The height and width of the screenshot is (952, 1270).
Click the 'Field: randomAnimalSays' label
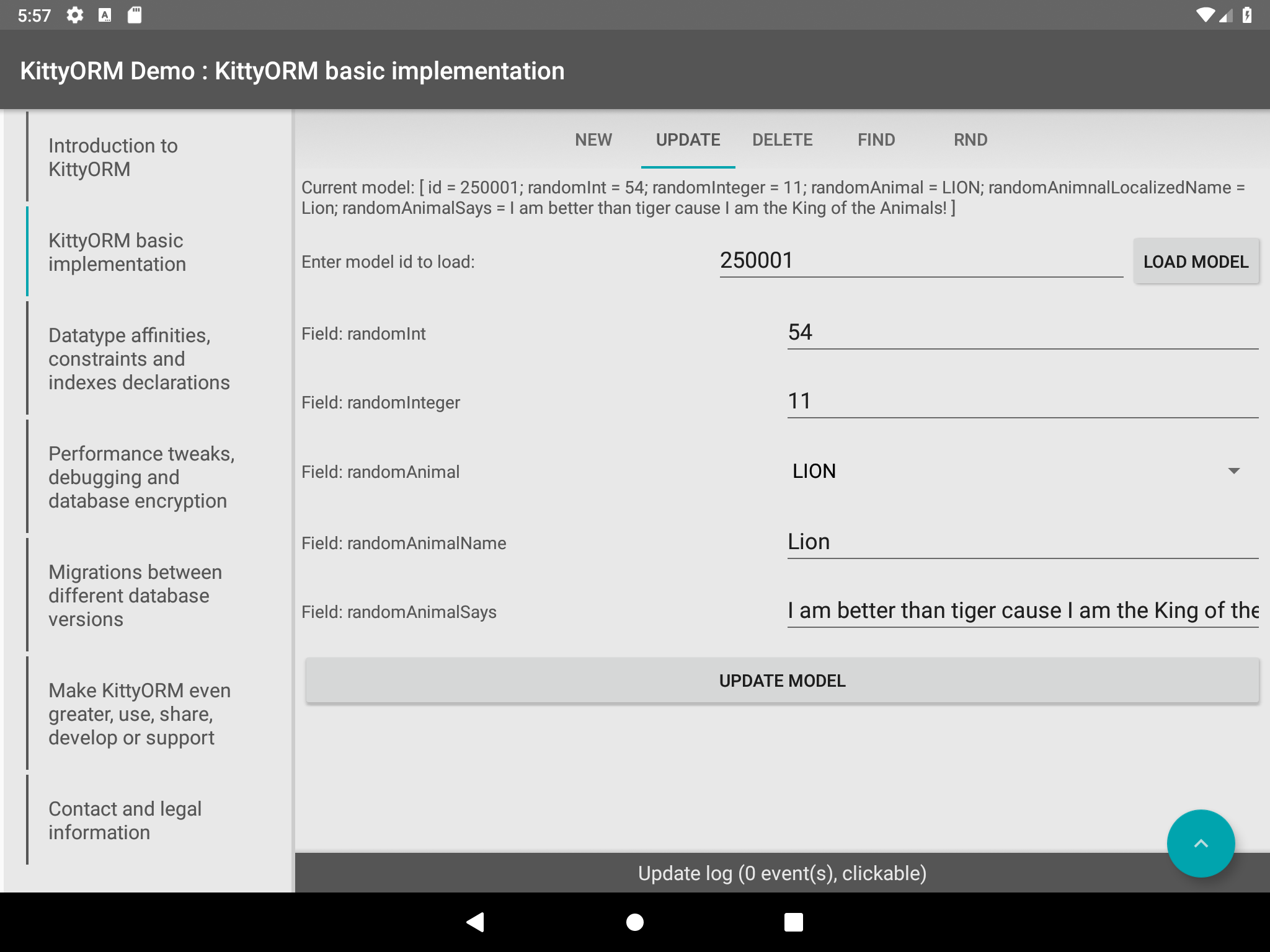coord(399,612)
